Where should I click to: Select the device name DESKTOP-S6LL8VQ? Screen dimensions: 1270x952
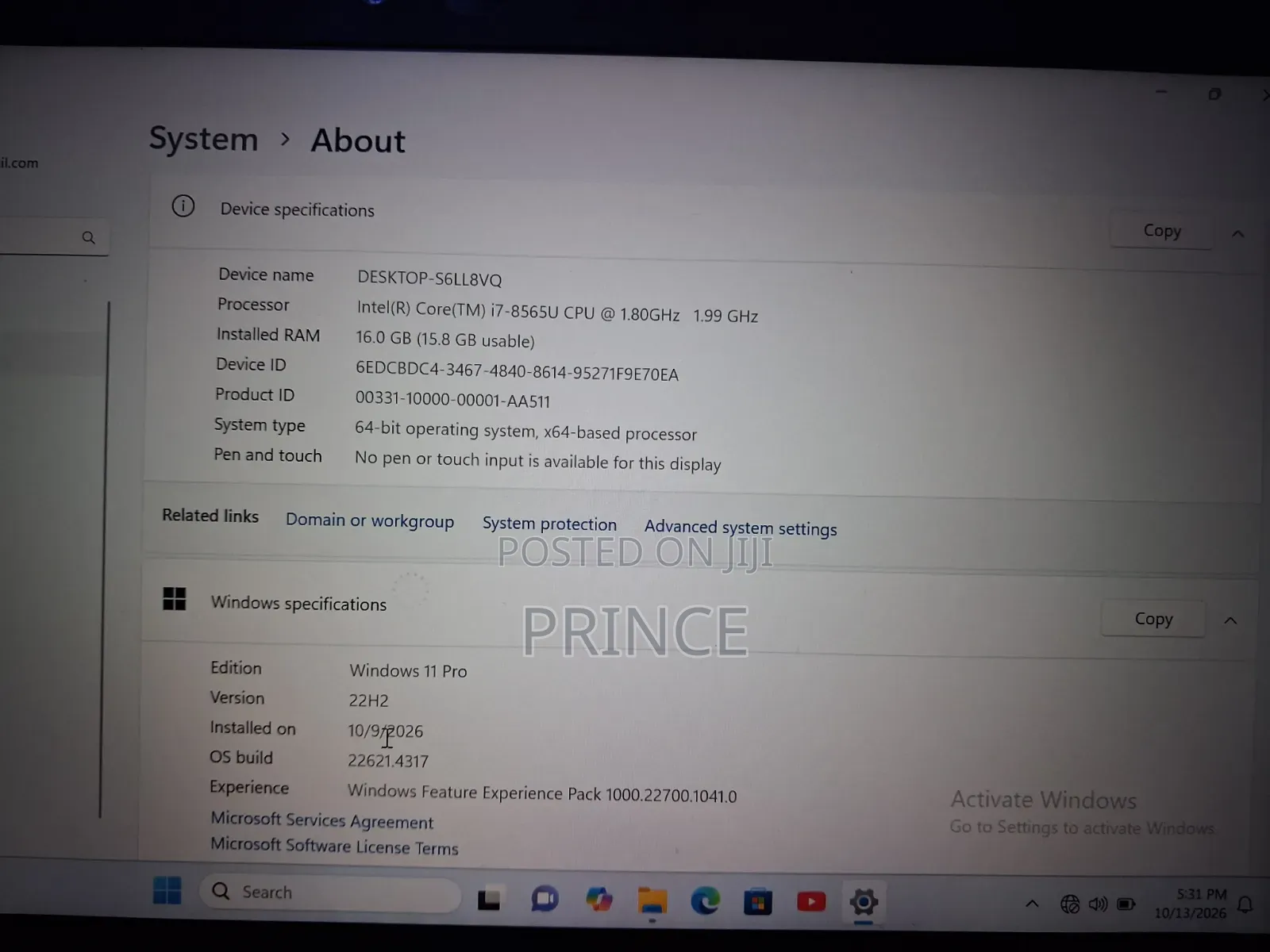[x=429, y=278]
